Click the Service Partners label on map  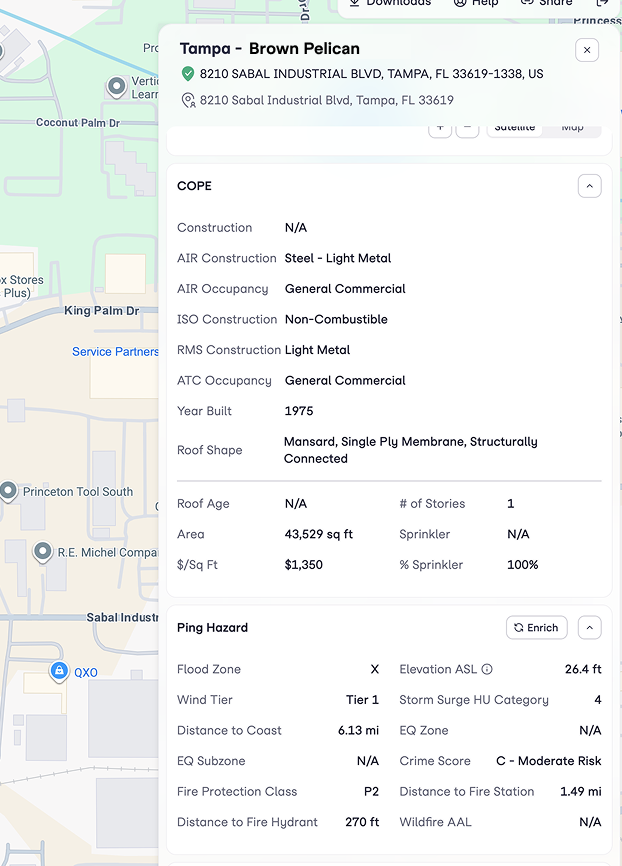pos(115,352)
